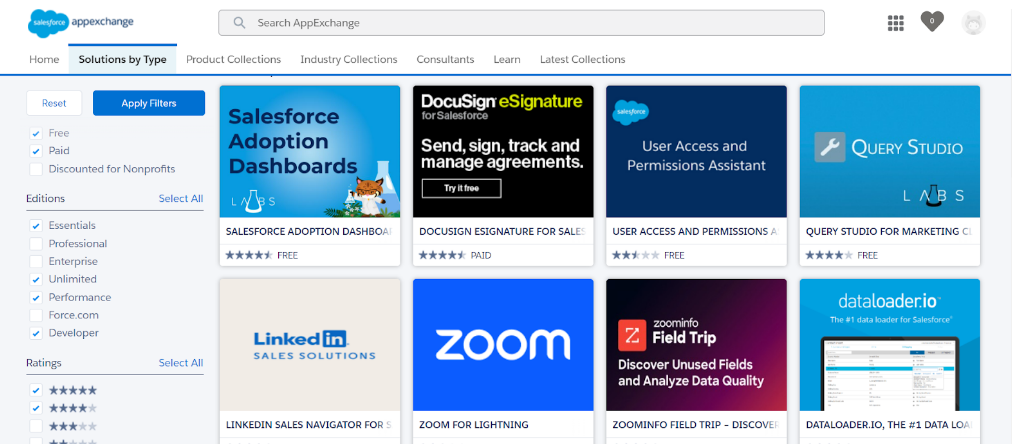Open the Latest Collections tab
Image resolution: width=1012 pixels, height=444 pixels.
pos(583,59)
